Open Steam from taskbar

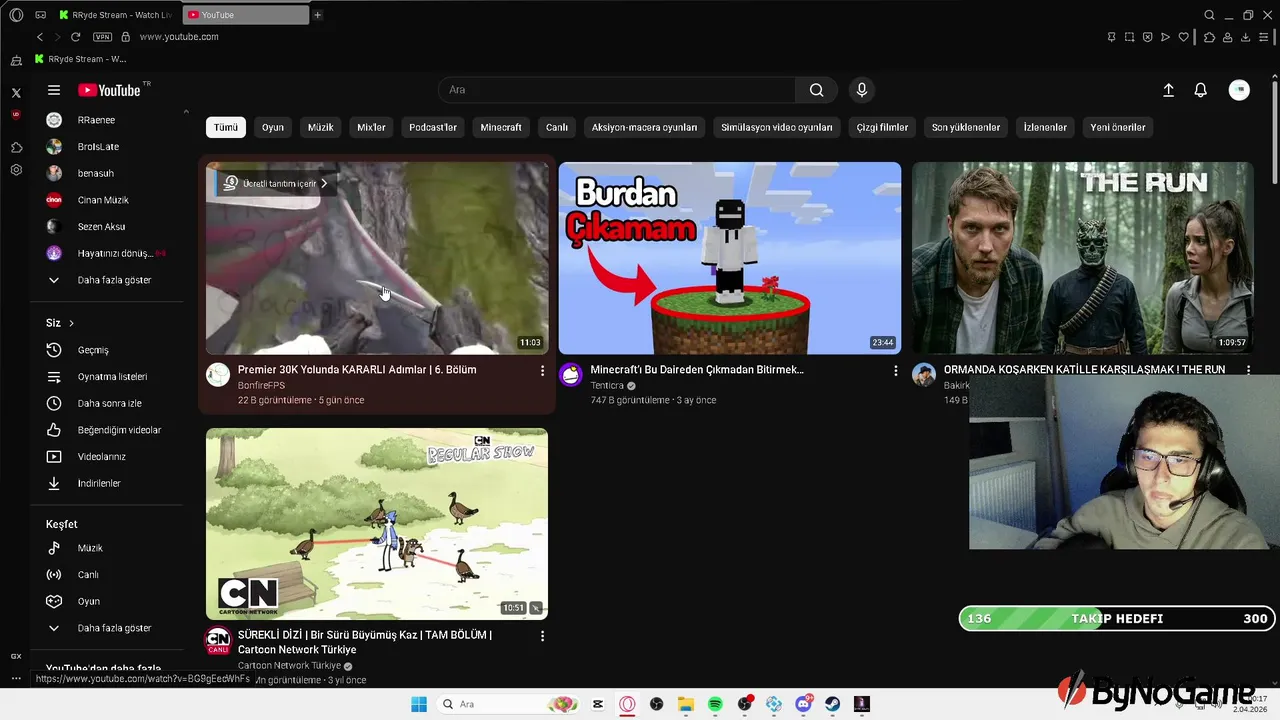click(x=832, y=704)
